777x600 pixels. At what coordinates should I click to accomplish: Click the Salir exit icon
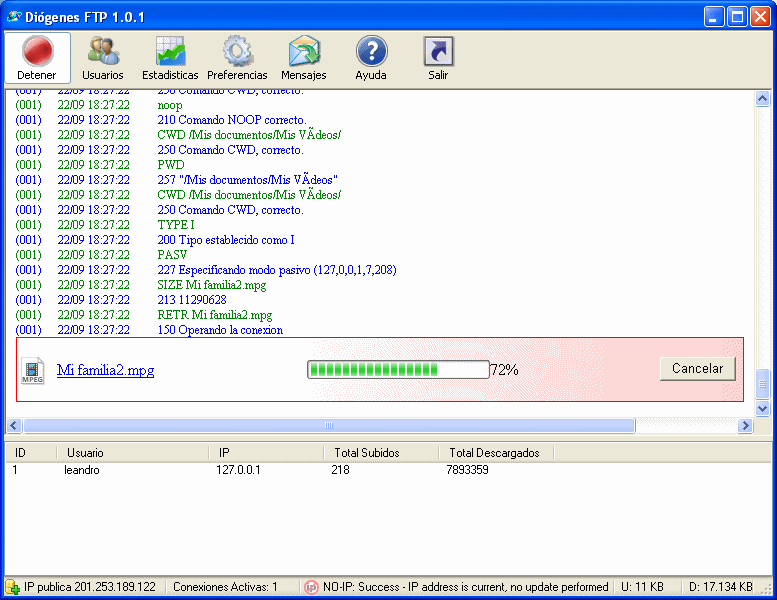click(438, 52)
